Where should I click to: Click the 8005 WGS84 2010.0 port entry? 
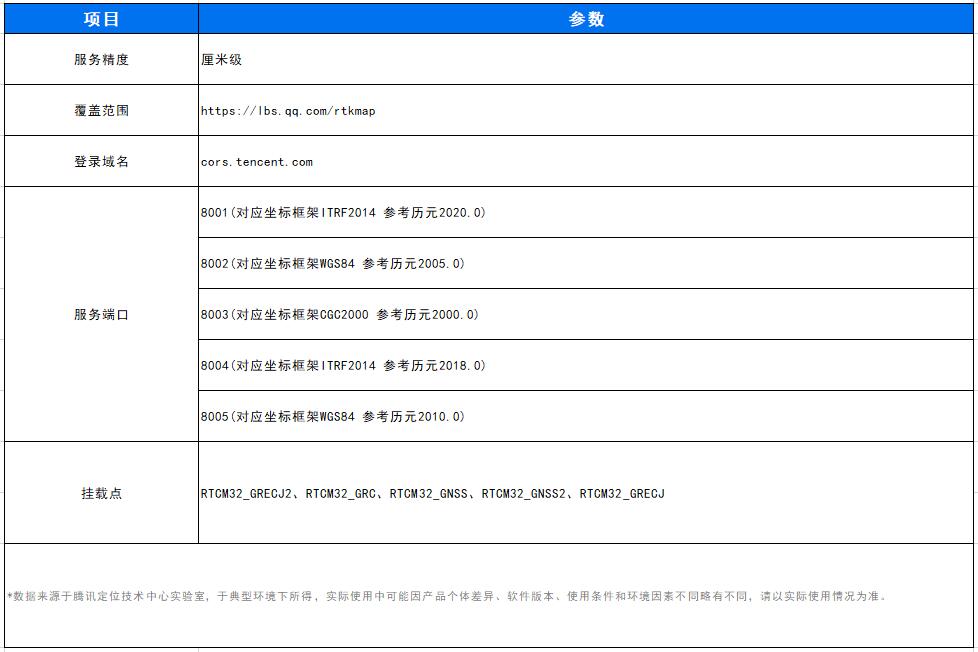point(333,417)
